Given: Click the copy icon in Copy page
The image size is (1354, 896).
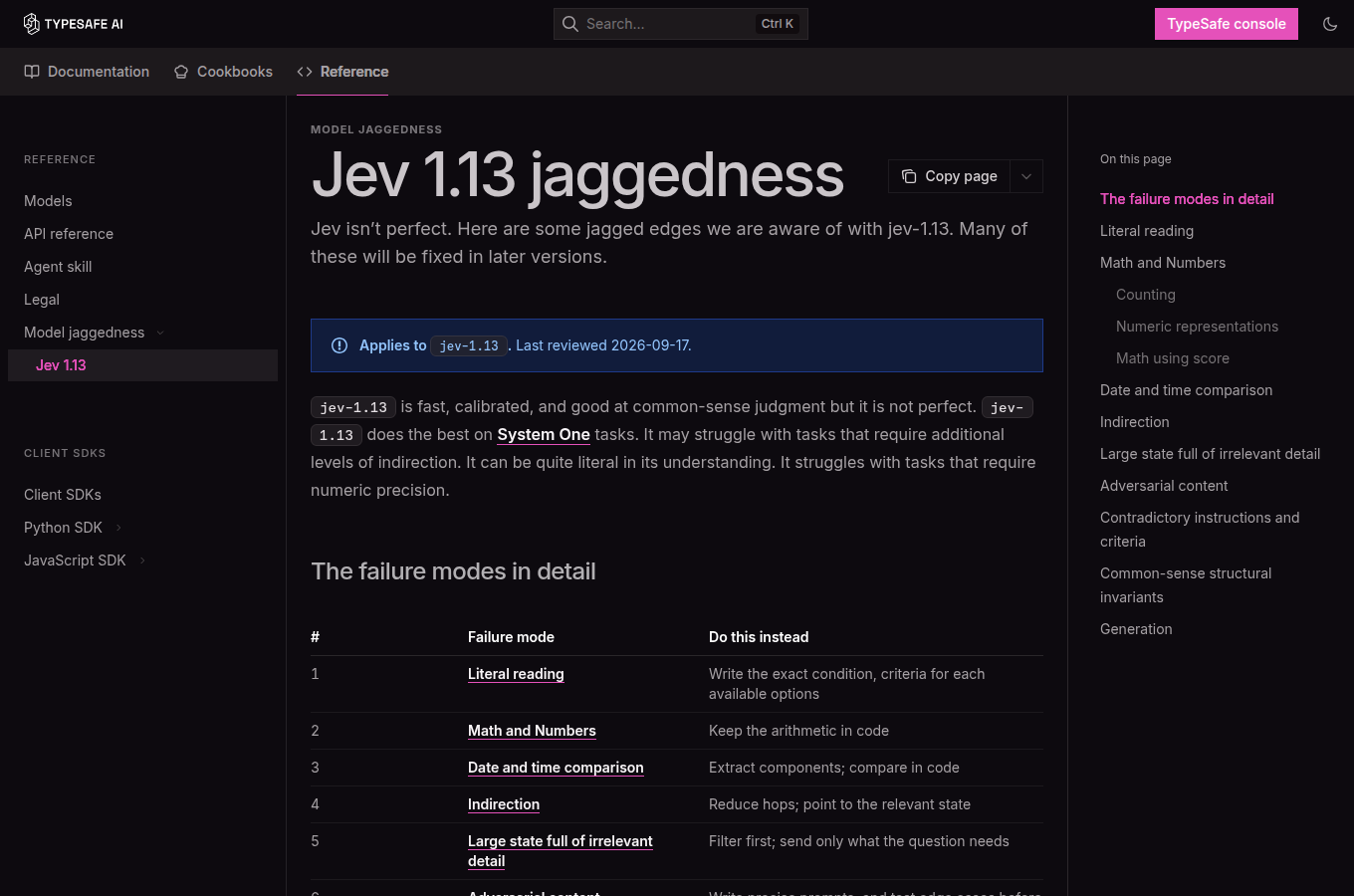Looking at the screenshot, I should (909, 176).
